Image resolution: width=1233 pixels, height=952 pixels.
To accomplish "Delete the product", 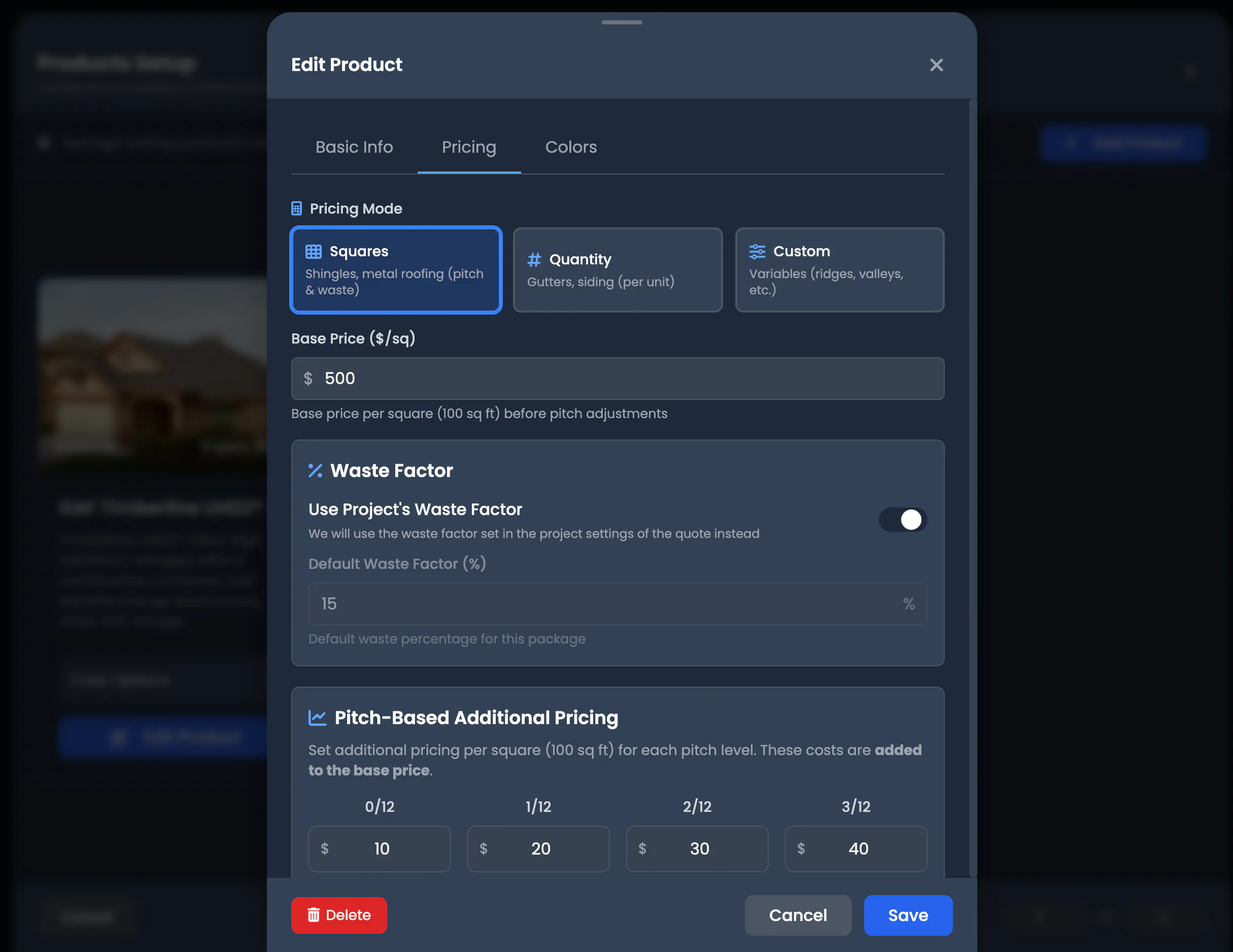I will 339,915.
